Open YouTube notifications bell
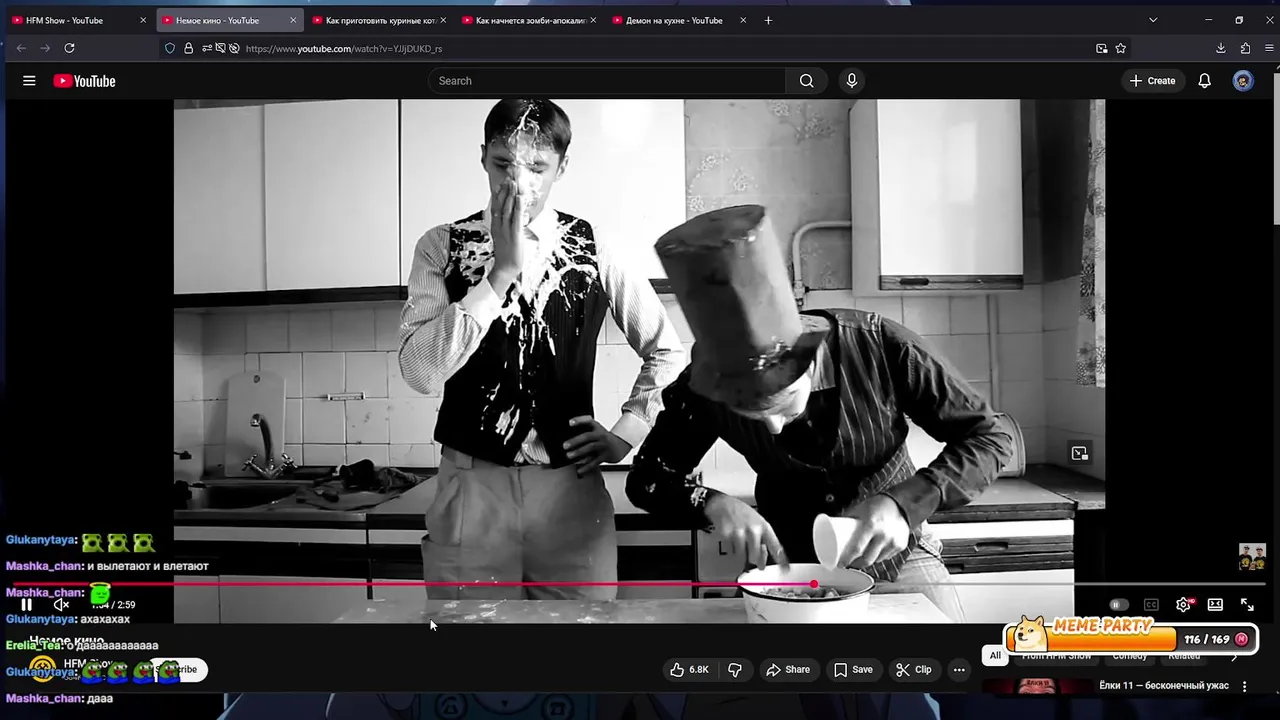The width and height of the screenshot is (1280, 720). pos(1205,81)
